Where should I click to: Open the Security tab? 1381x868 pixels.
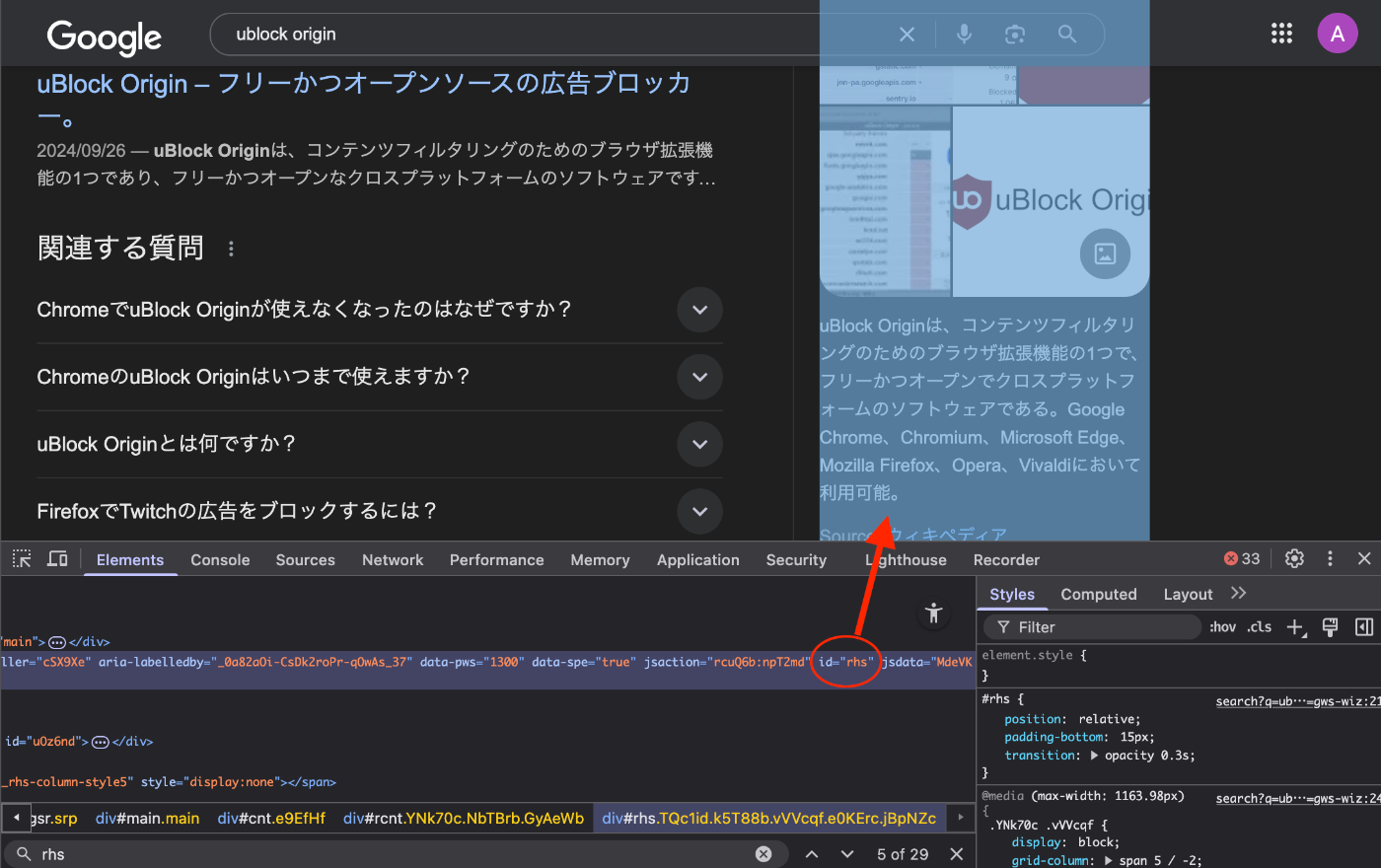pyautogui.click(x=796, y=559)
